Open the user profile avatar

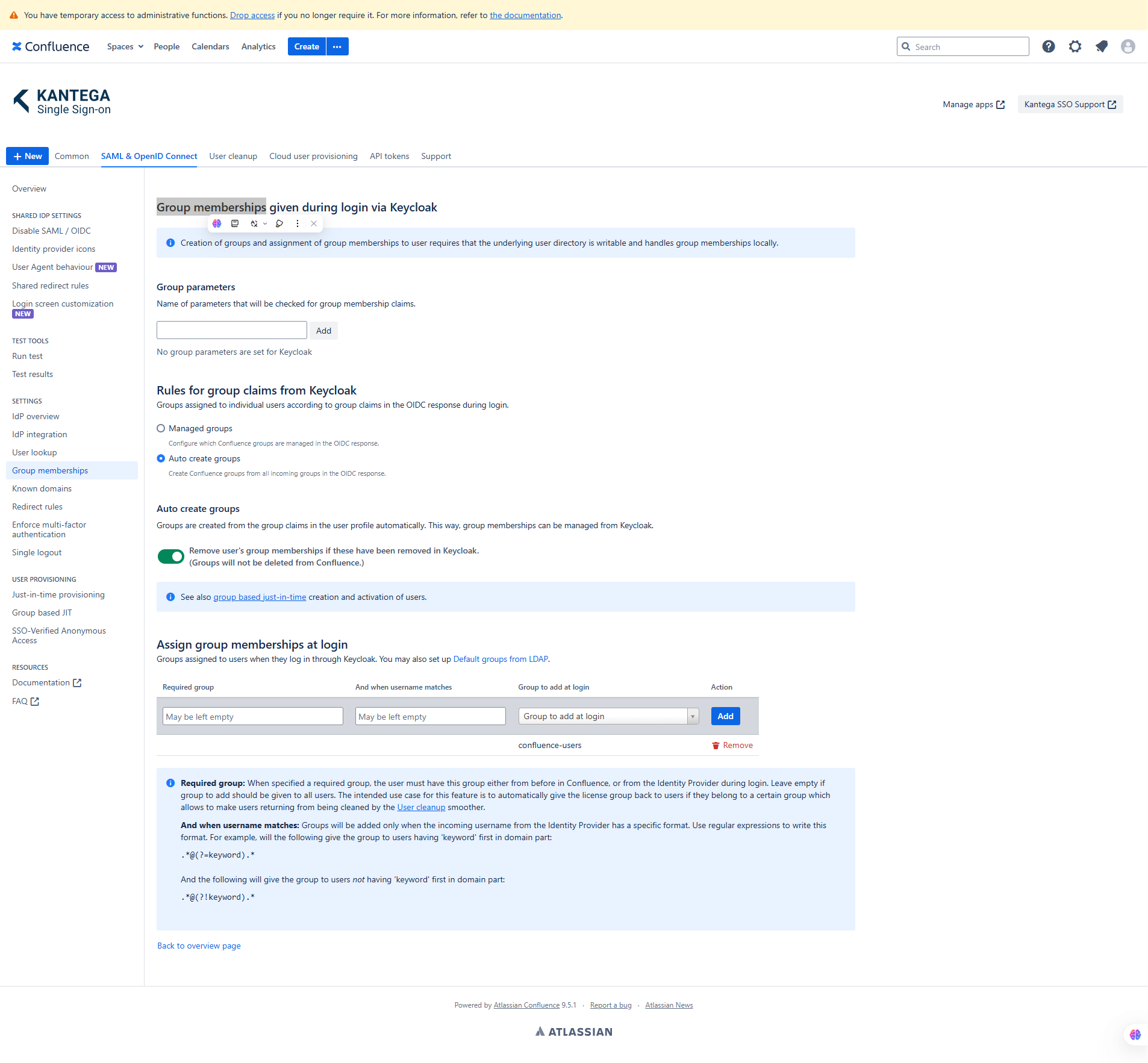[1128, 46]
